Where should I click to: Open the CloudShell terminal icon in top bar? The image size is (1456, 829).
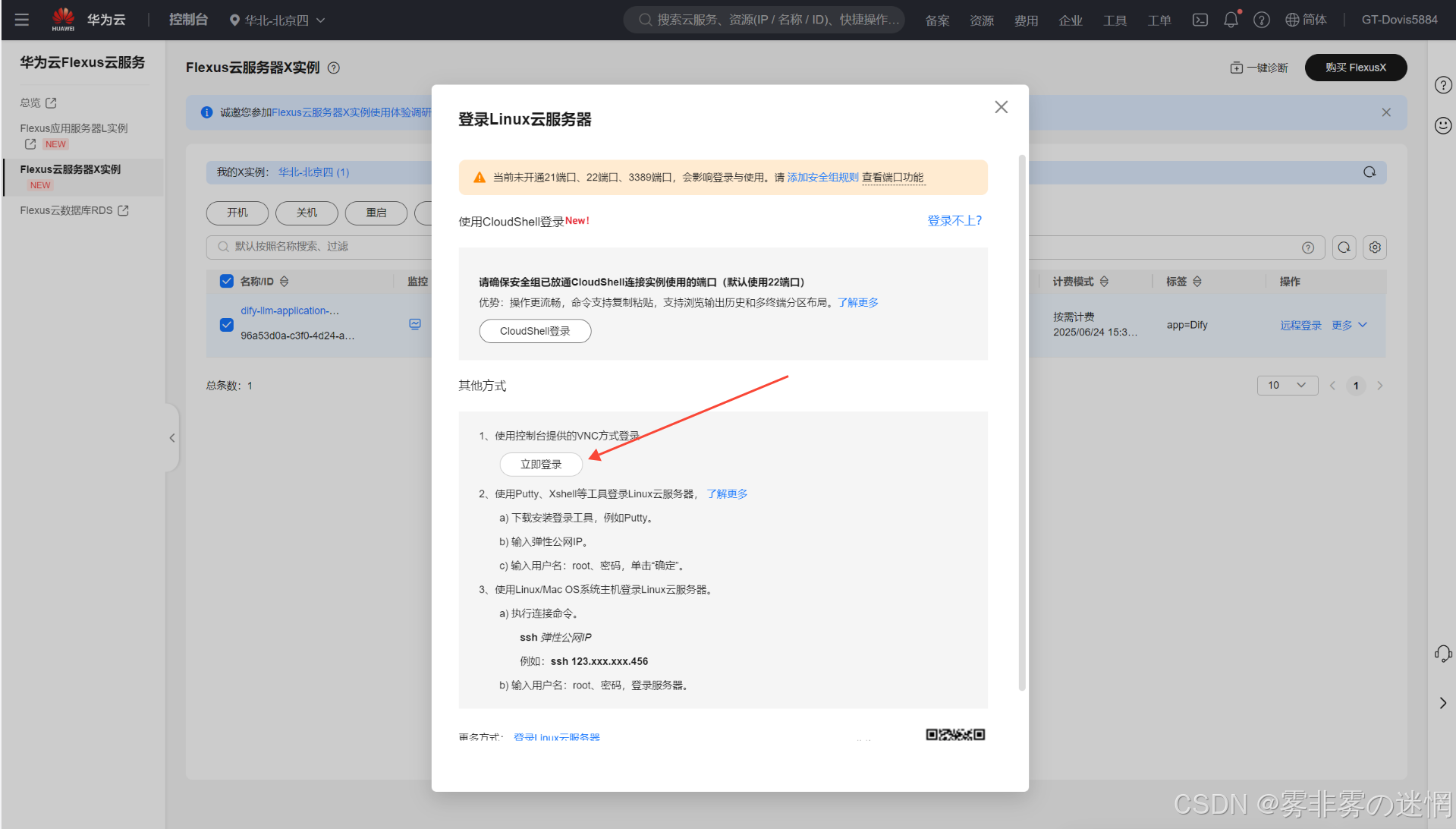pos(1200,20)
